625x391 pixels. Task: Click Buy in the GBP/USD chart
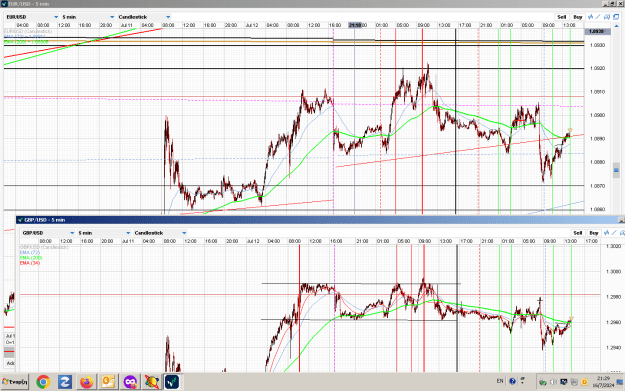[x=594, y=233]
